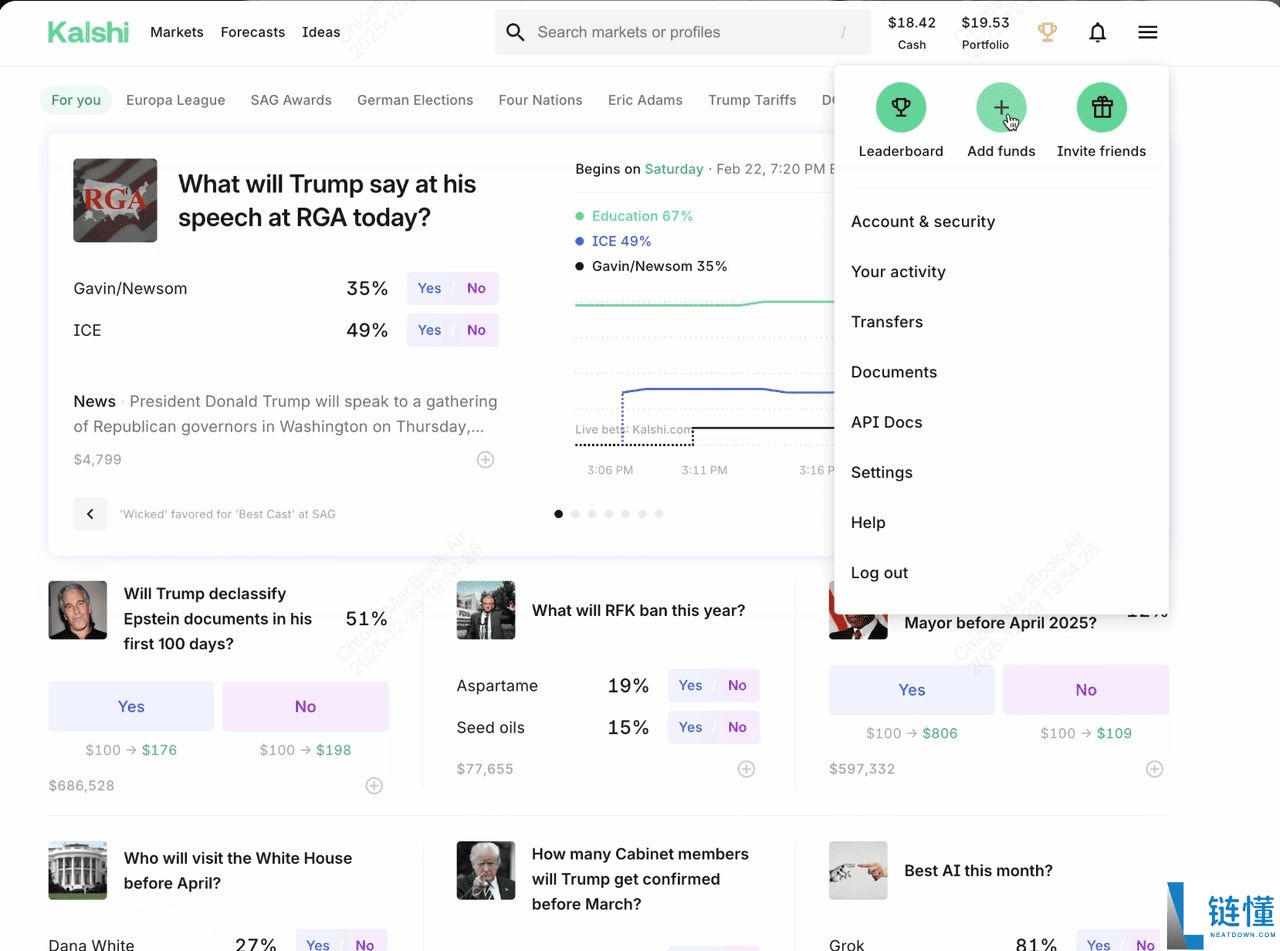Go to the Markets page
The image size is (1280, 951).
(x=177, y=32)
